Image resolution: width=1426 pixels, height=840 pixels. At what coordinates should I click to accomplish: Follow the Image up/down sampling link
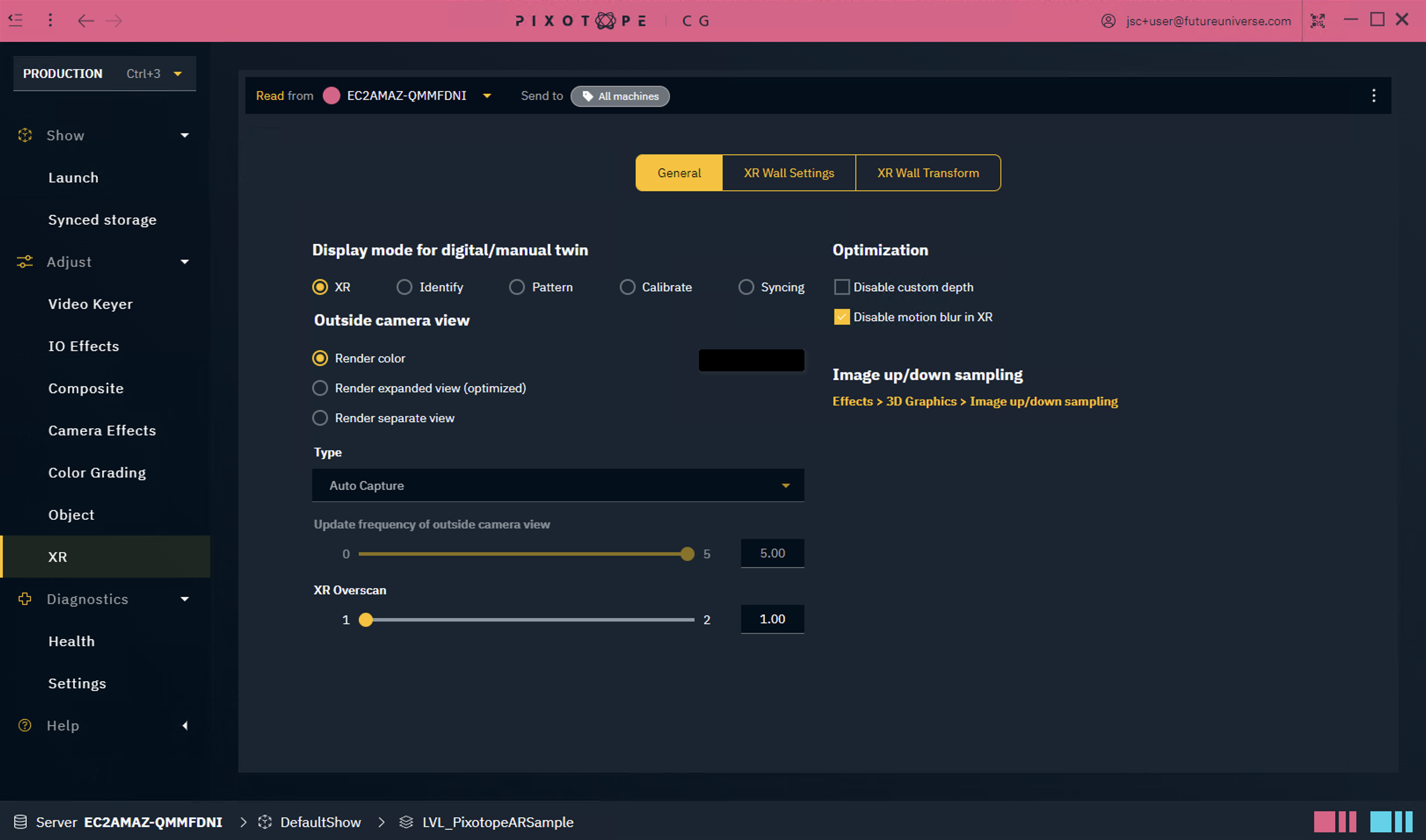975,401
